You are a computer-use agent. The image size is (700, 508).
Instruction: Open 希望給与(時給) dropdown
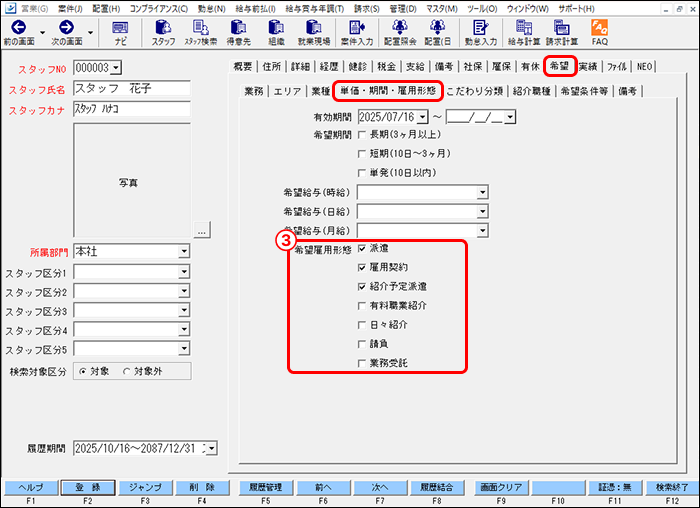(x=482, y=192)
